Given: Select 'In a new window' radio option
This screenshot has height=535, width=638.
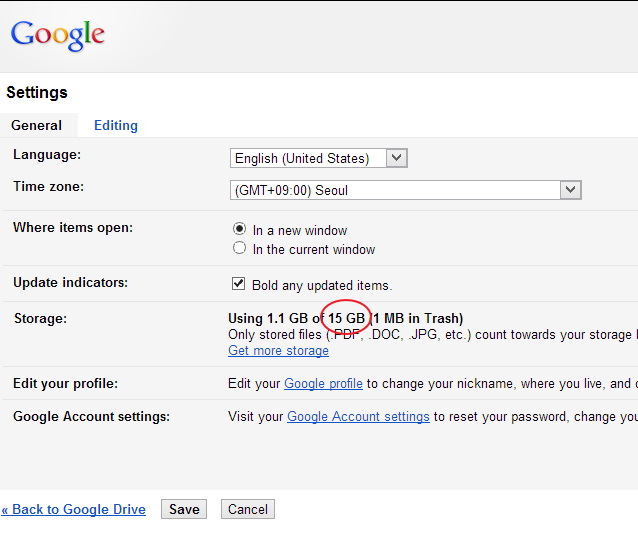Looking at the screenshot, I should (239, 229).
